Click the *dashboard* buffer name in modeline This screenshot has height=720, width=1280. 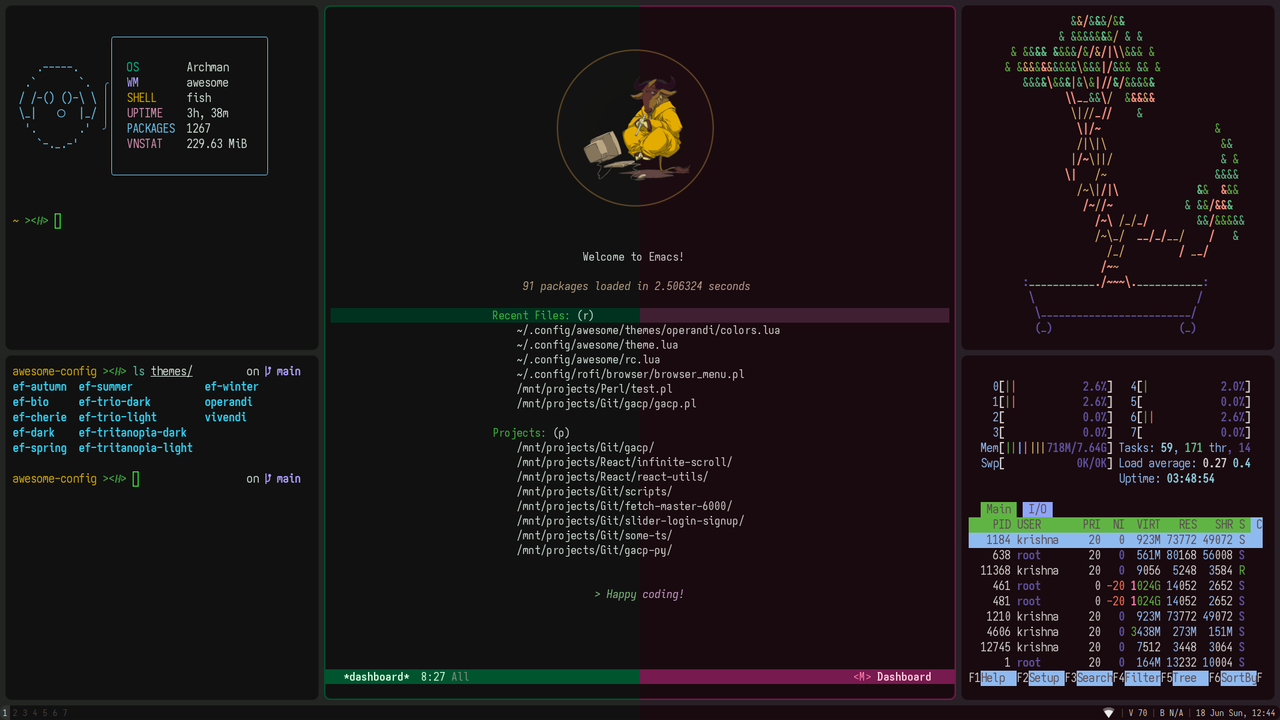[376, 677]
